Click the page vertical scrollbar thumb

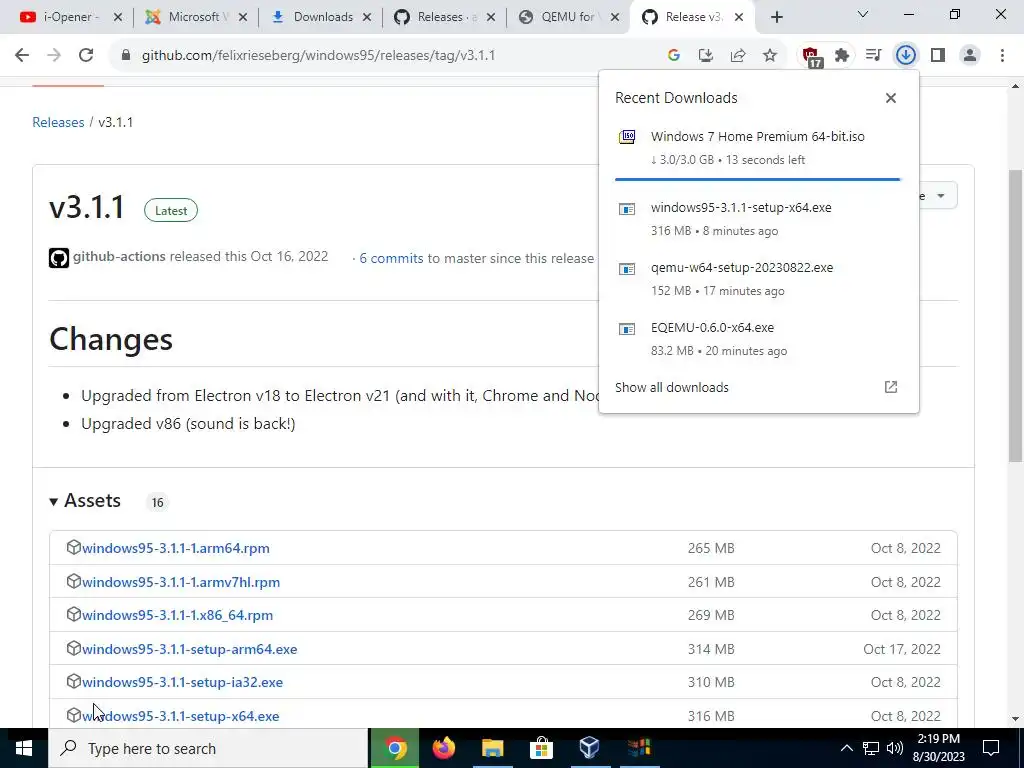coord(1016,314)
